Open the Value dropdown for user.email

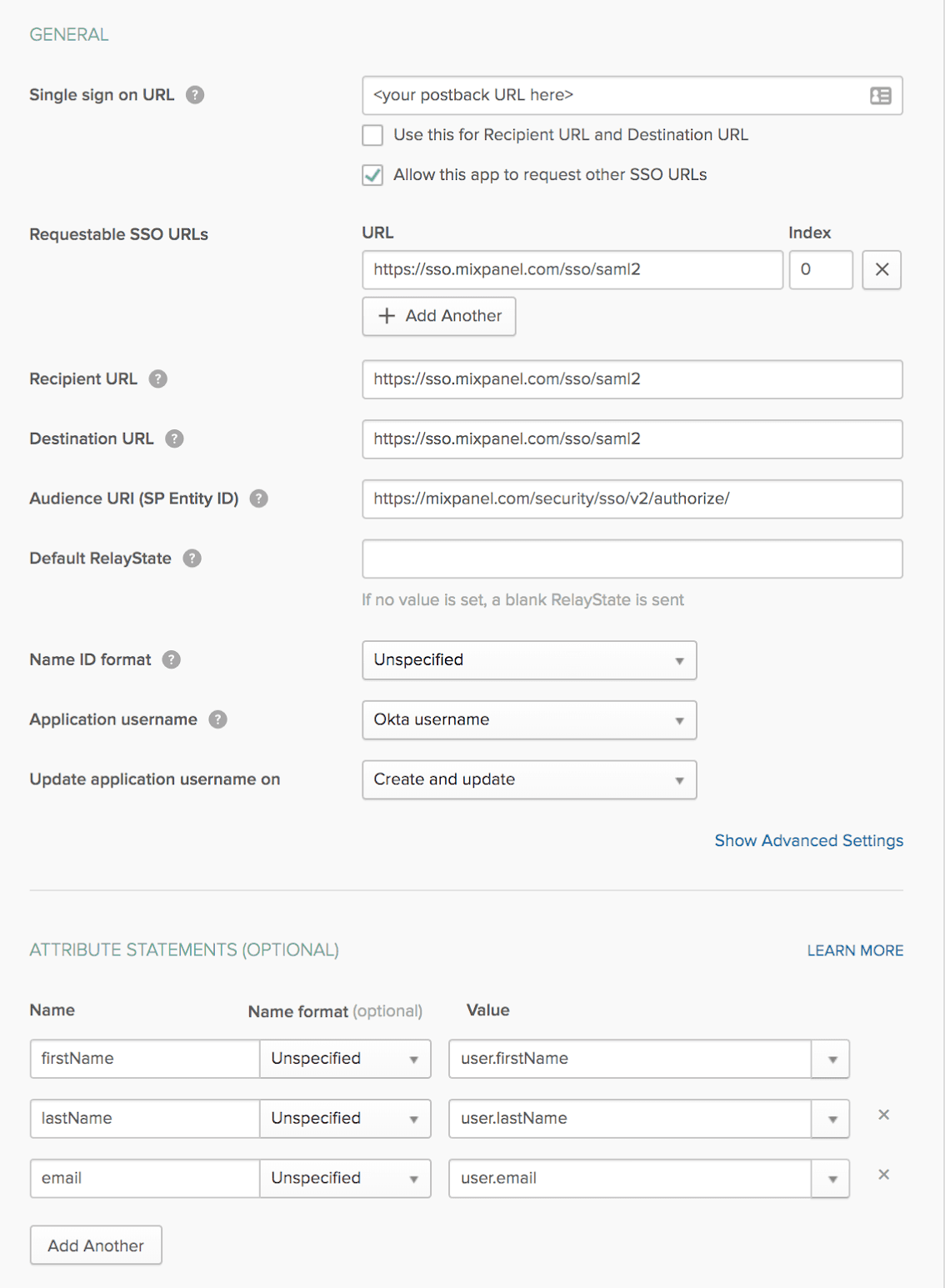coord(830,1178)
